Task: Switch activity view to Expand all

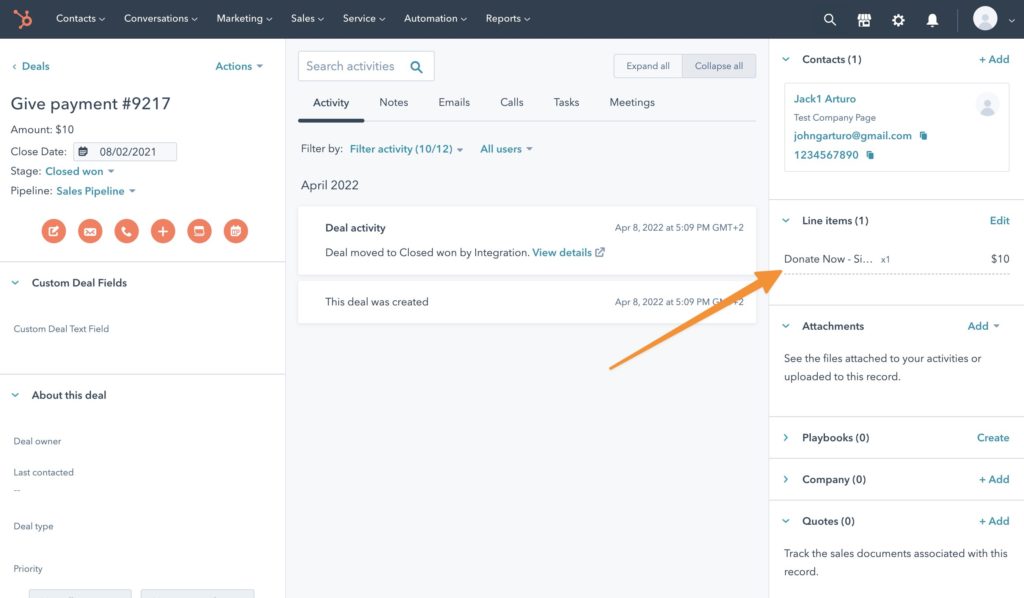Action: click(648, 66)
